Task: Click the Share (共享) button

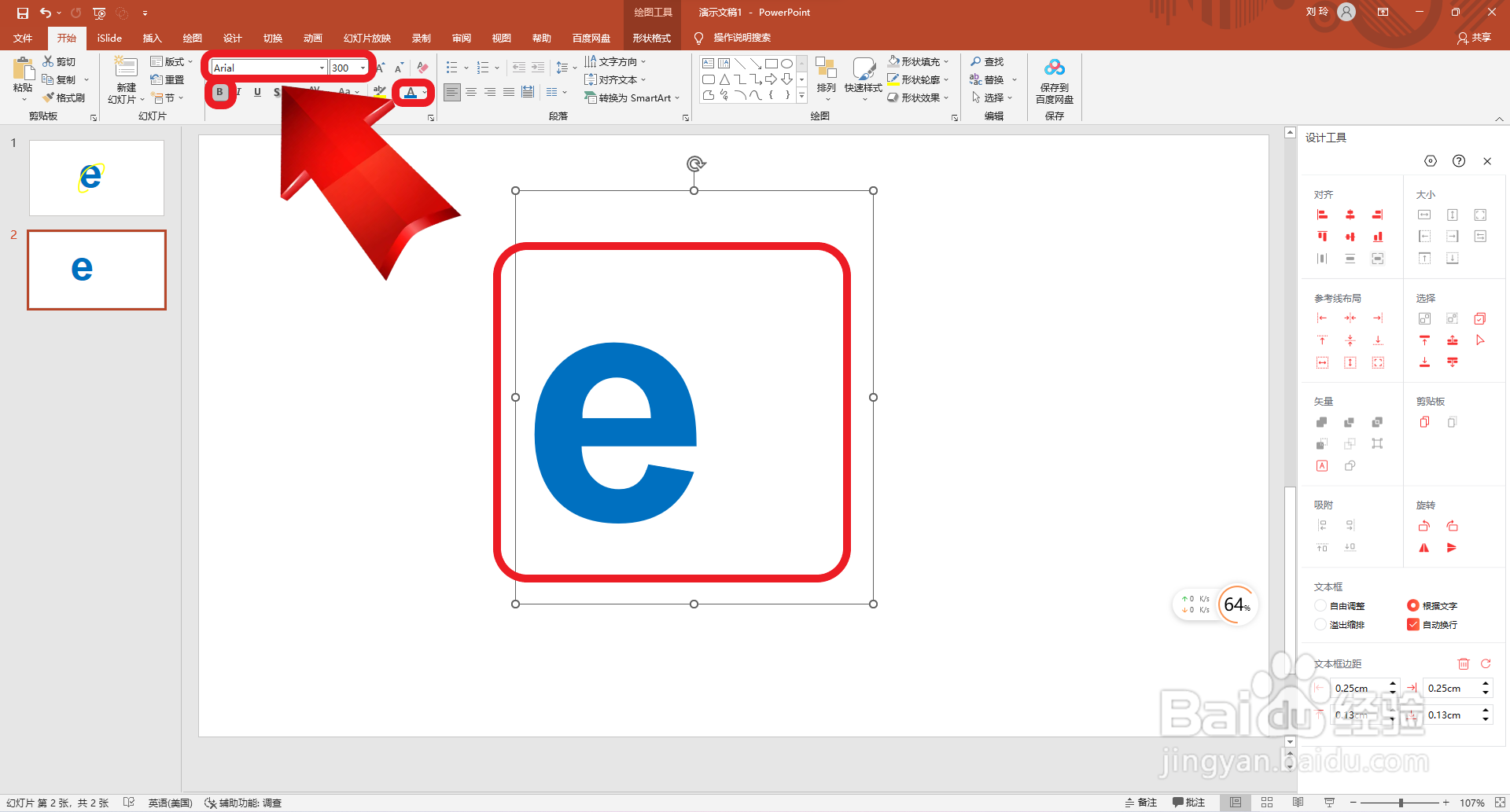Action: click(1474, 38)
